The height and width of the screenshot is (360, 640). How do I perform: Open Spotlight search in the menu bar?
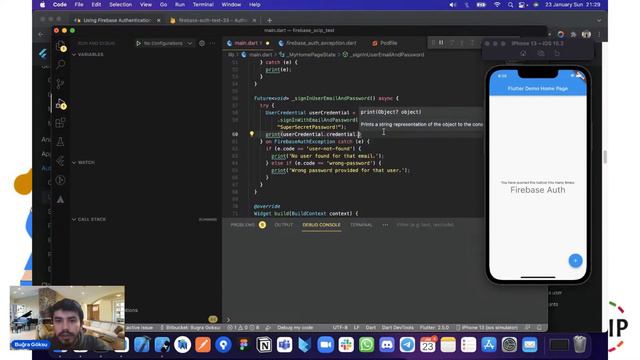510,4
